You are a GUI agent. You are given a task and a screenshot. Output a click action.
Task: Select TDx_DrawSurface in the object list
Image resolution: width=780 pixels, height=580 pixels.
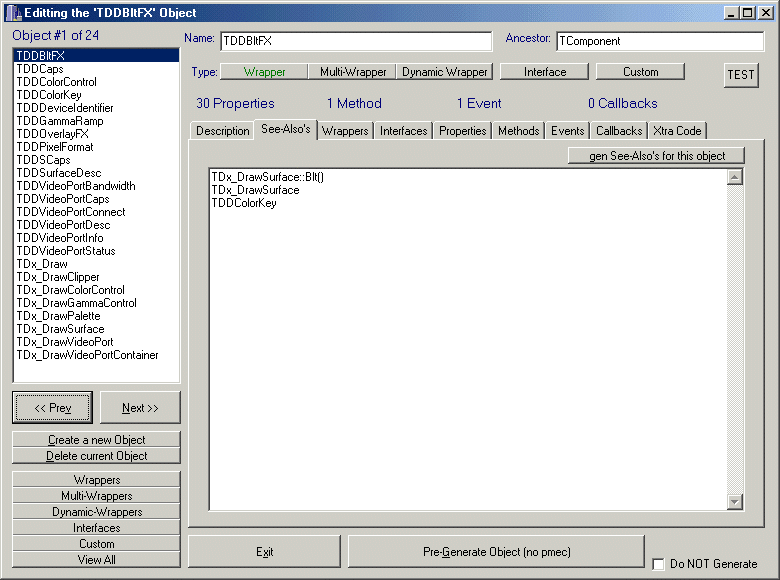pos(60,329)
